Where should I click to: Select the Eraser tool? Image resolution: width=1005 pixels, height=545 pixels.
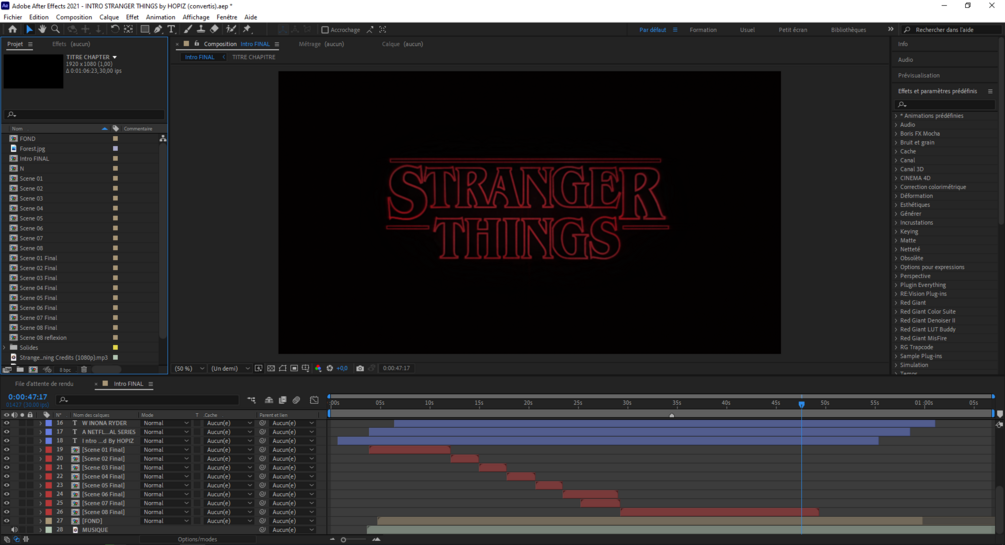[x=214, y=29]
